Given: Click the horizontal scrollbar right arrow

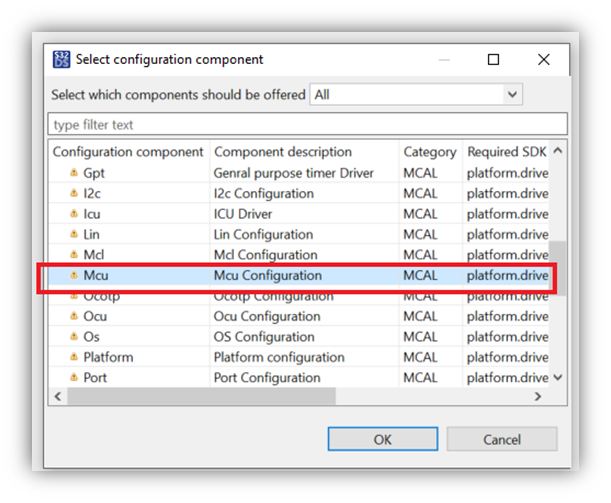Looking at the screenshot, I should 538,396.
